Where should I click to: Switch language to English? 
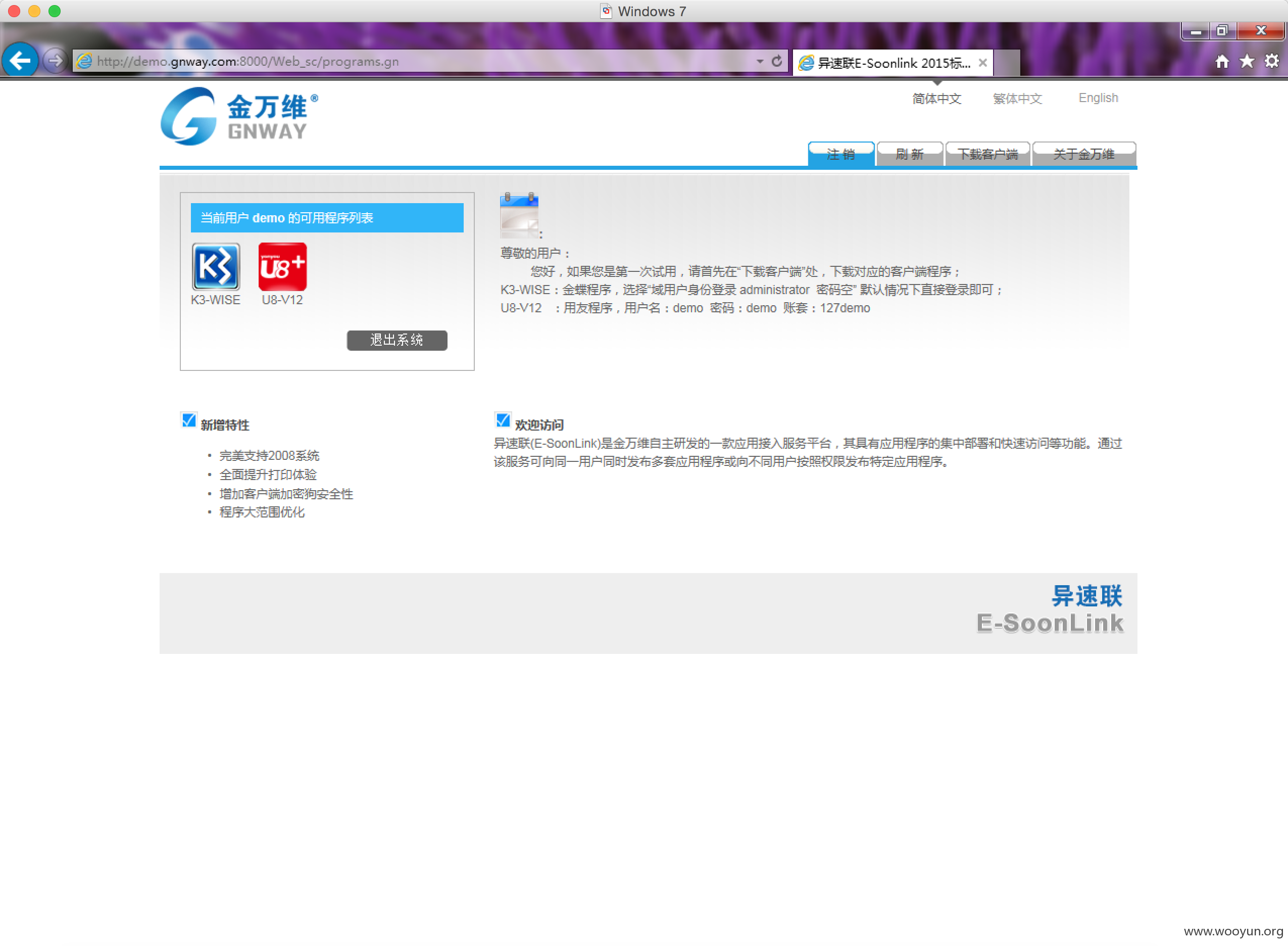click(x=1098, y=98)
